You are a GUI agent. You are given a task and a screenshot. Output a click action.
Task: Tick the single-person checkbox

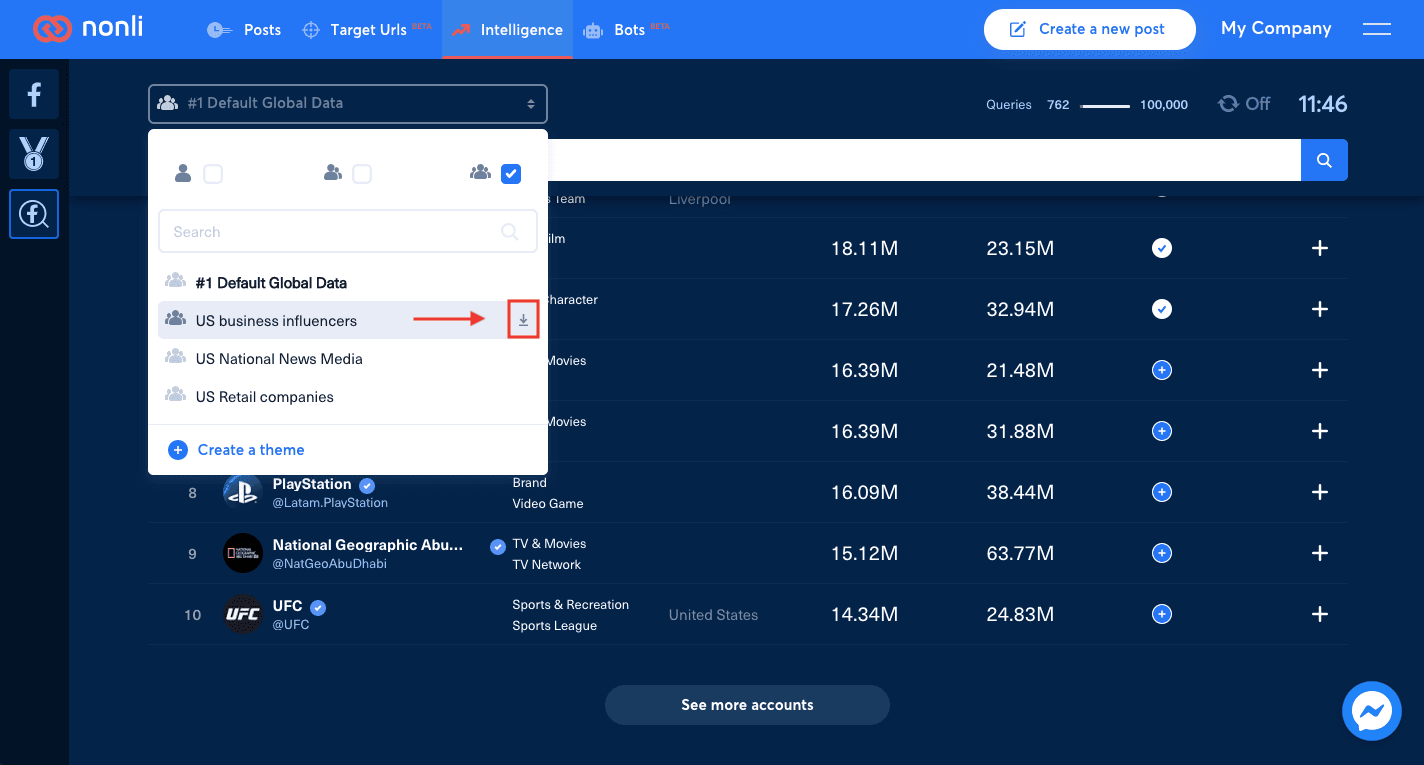pos(213,174)
